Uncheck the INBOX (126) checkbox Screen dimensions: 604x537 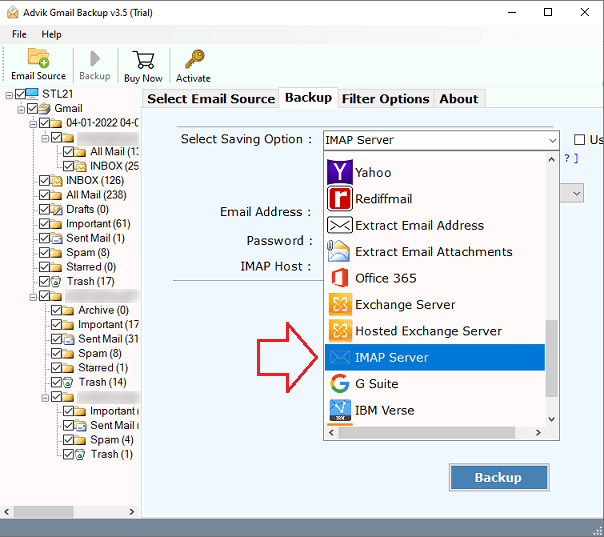coord(44,180)
